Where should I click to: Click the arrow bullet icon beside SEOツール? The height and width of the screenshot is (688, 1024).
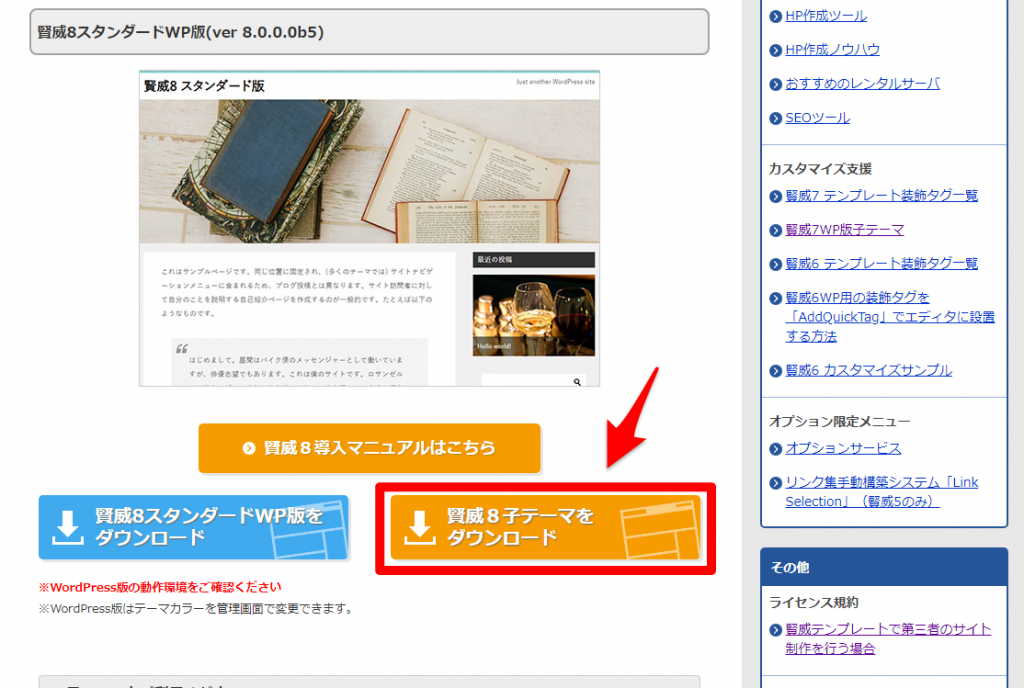pos(776,118)
